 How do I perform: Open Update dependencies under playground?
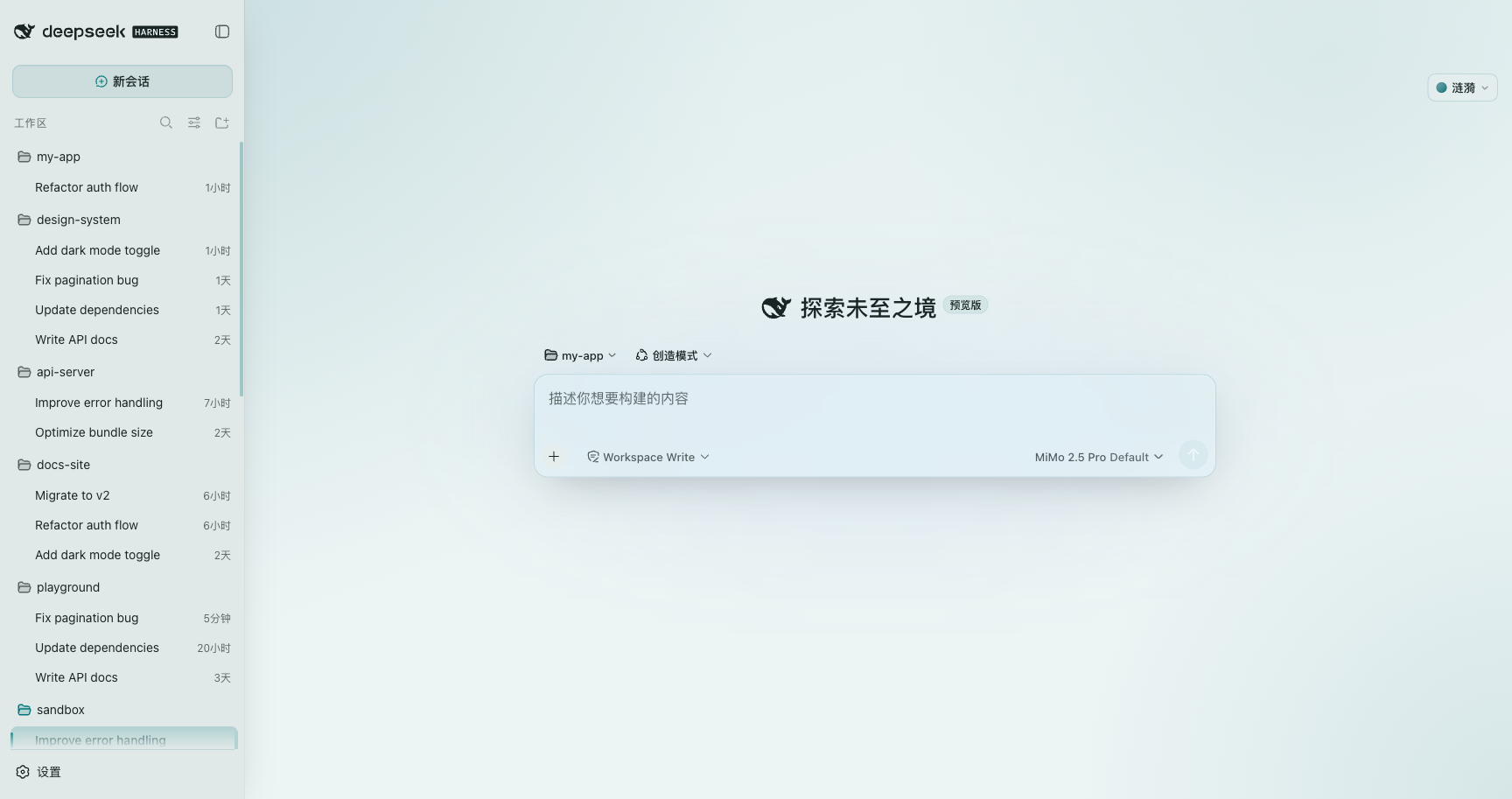pyautogui.click(x=122, y=648)
